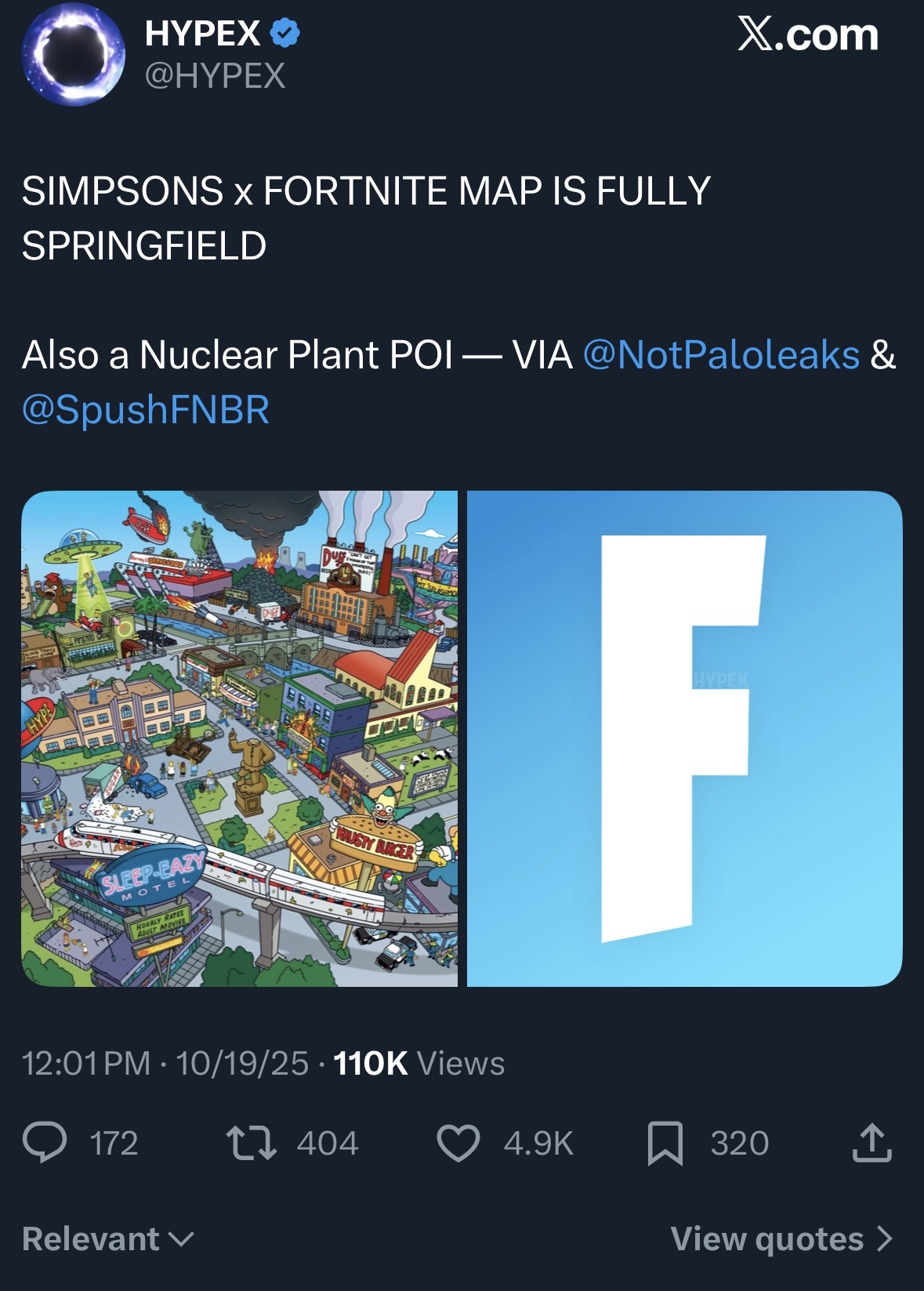Expand the Relevant sort dropdown
Viewport: 924px width, 1291px height.
pos(108,1238)
